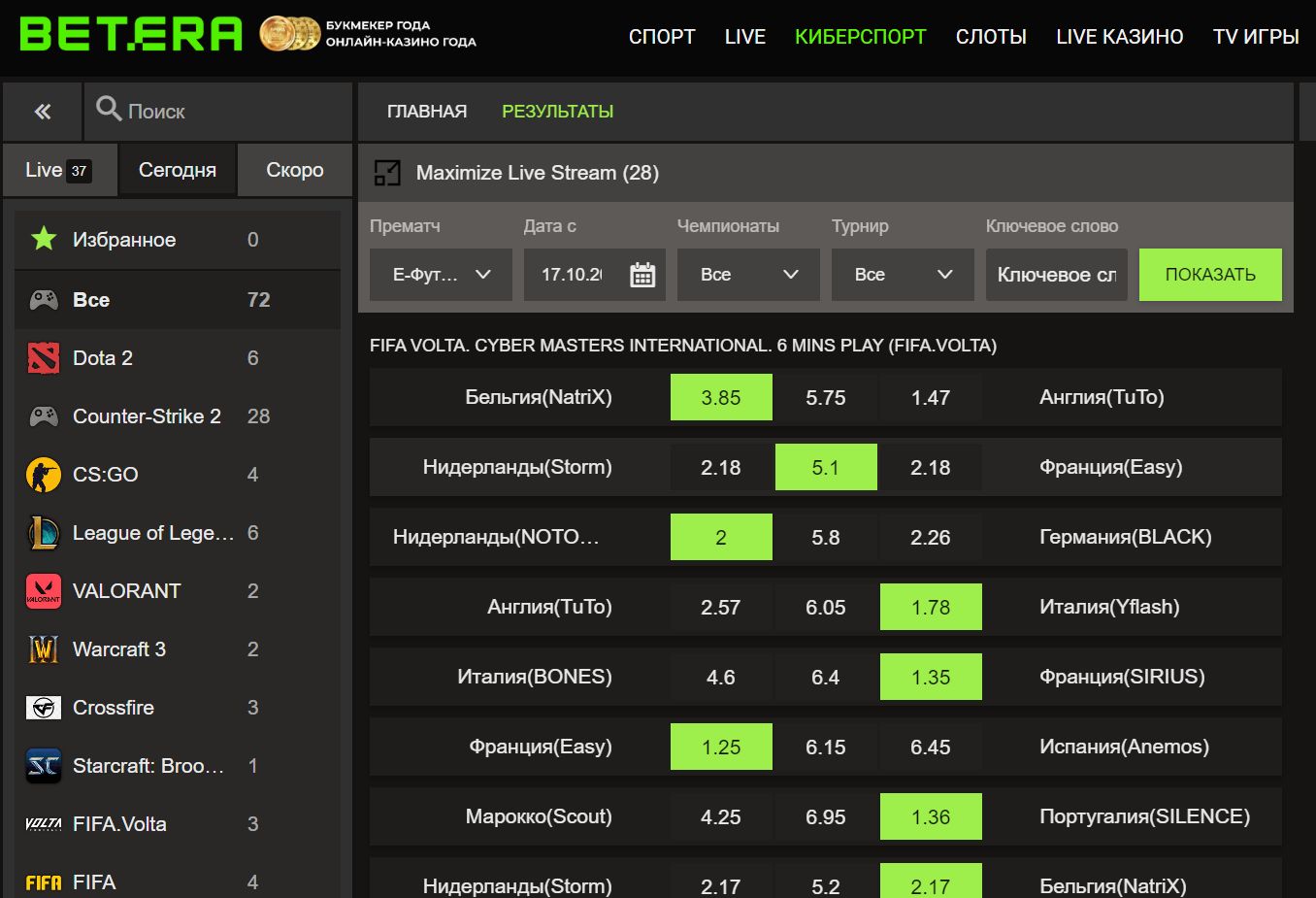The width and height of the screenshot is (1316, 898).
Task: Click the search magnifier icon
Action: (x=109, y=109)
